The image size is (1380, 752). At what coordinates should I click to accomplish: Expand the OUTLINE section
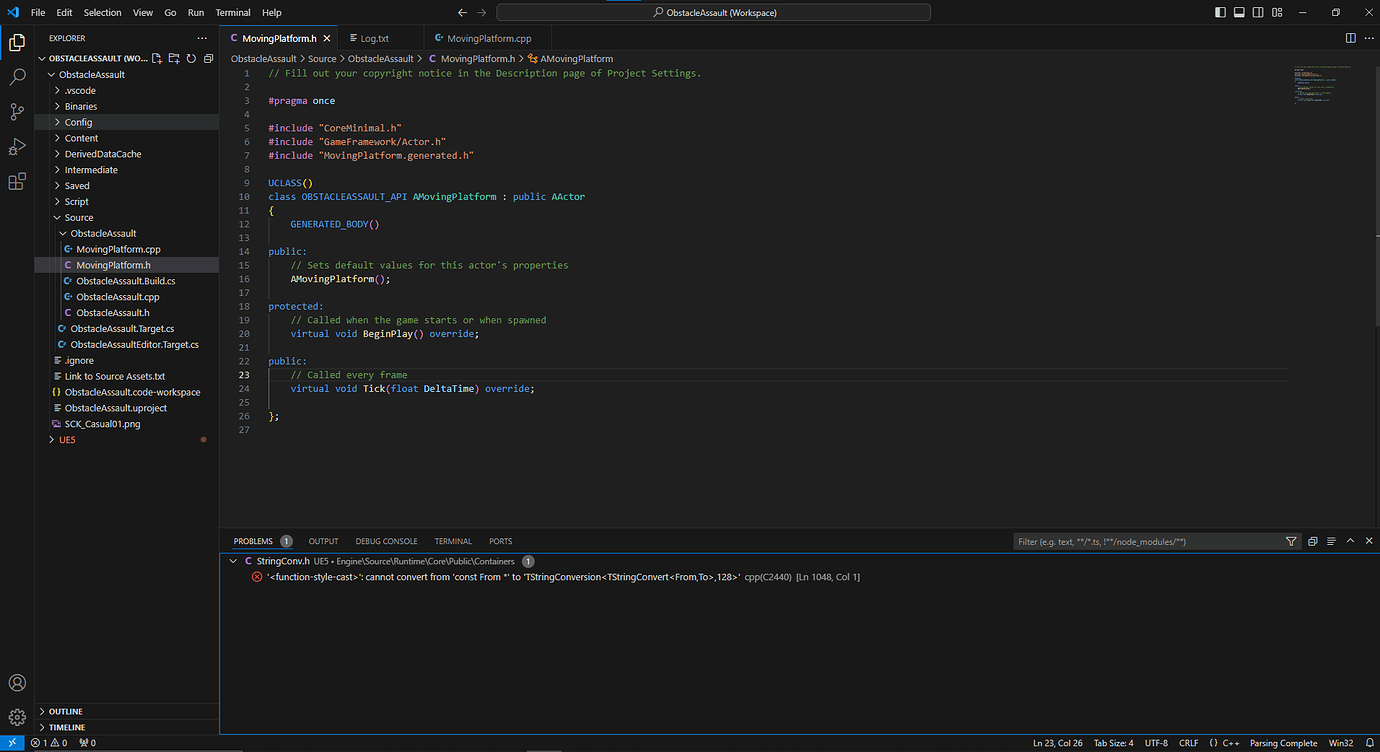coord(126,711)
